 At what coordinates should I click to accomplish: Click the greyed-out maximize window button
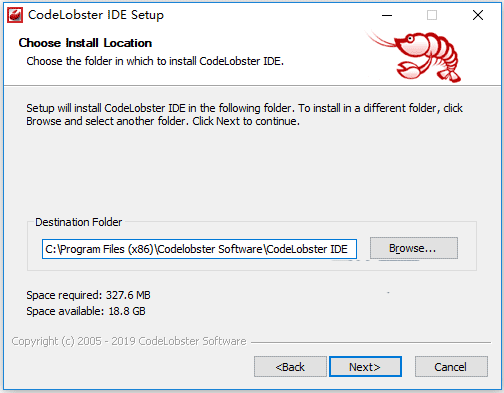click(x=432, y=15)
